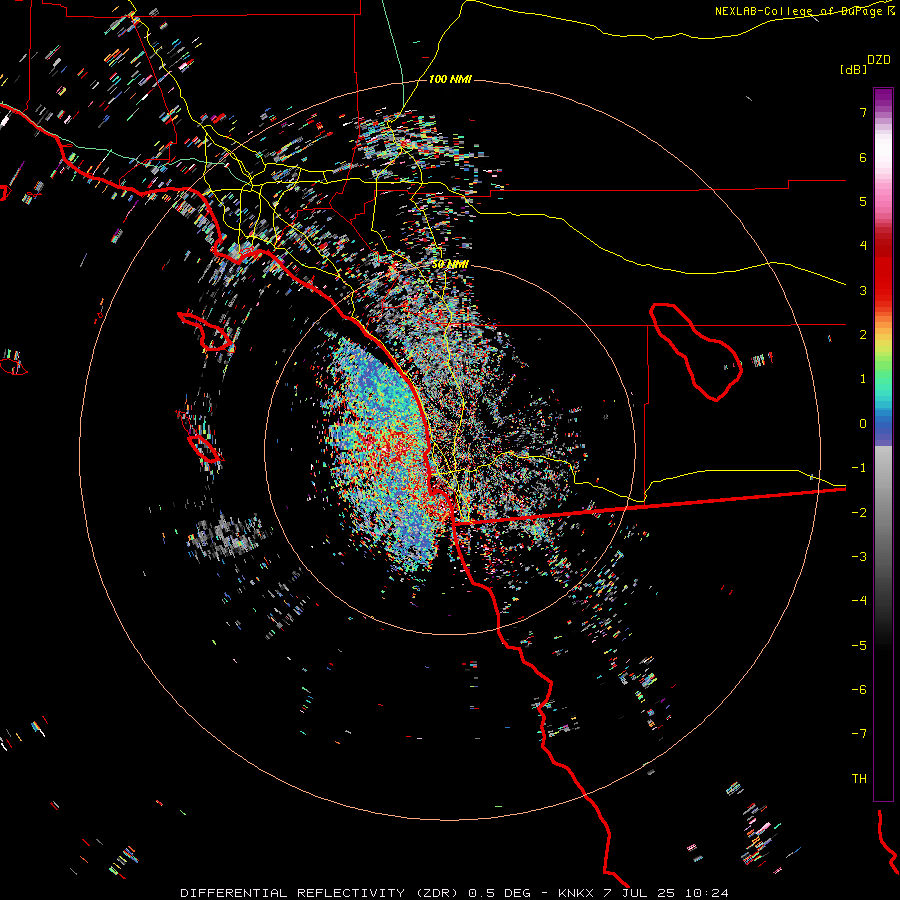This screenshot has height=900, width=900.
Task: Click the 7 JUL 25 date text
Action: click(x=639, y=893)
